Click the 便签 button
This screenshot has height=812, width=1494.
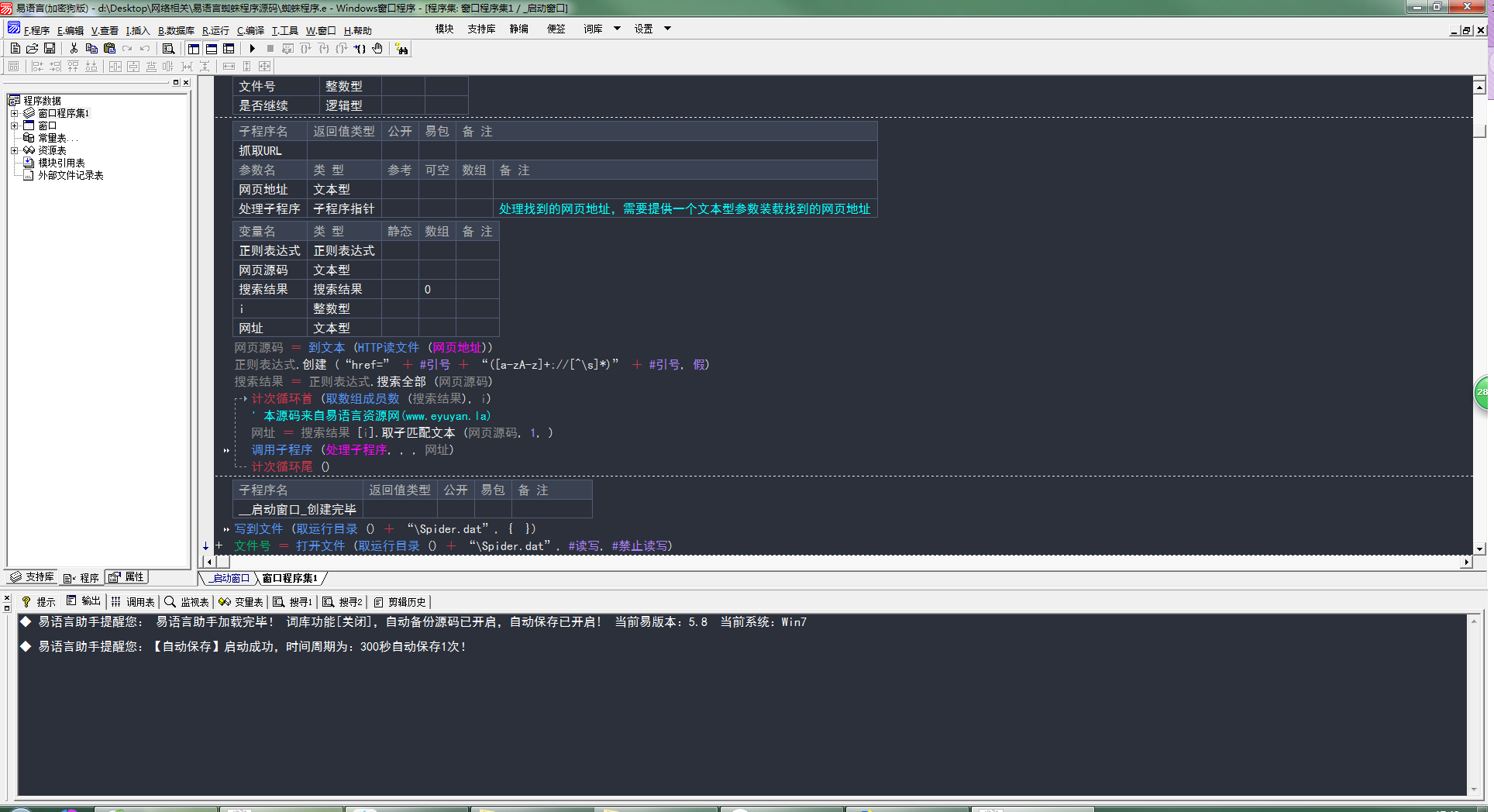pyautogui.click(x=556, y=29)
